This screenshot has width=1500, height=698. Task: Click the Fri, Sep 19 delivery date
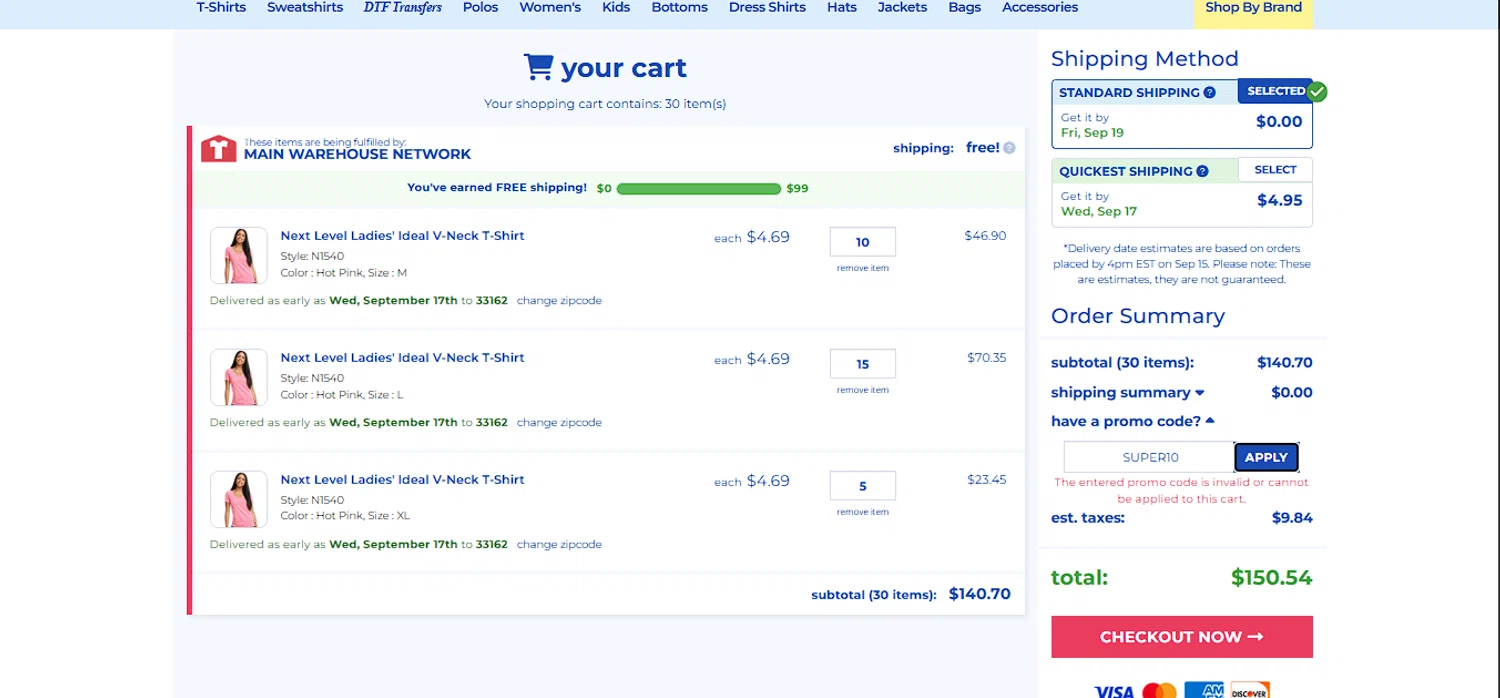1092,133
